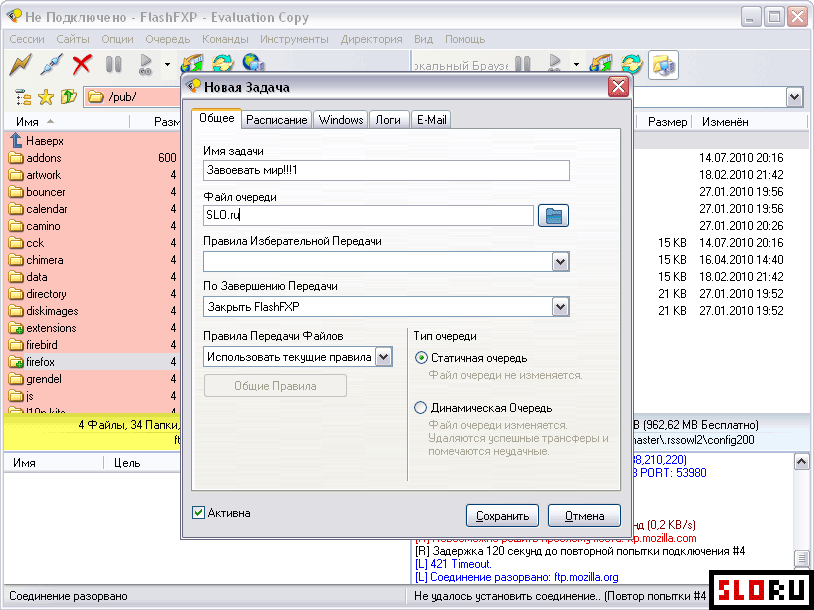Click the log line '[L] 421 Timeout.'
814x610 pixels.
453,564
